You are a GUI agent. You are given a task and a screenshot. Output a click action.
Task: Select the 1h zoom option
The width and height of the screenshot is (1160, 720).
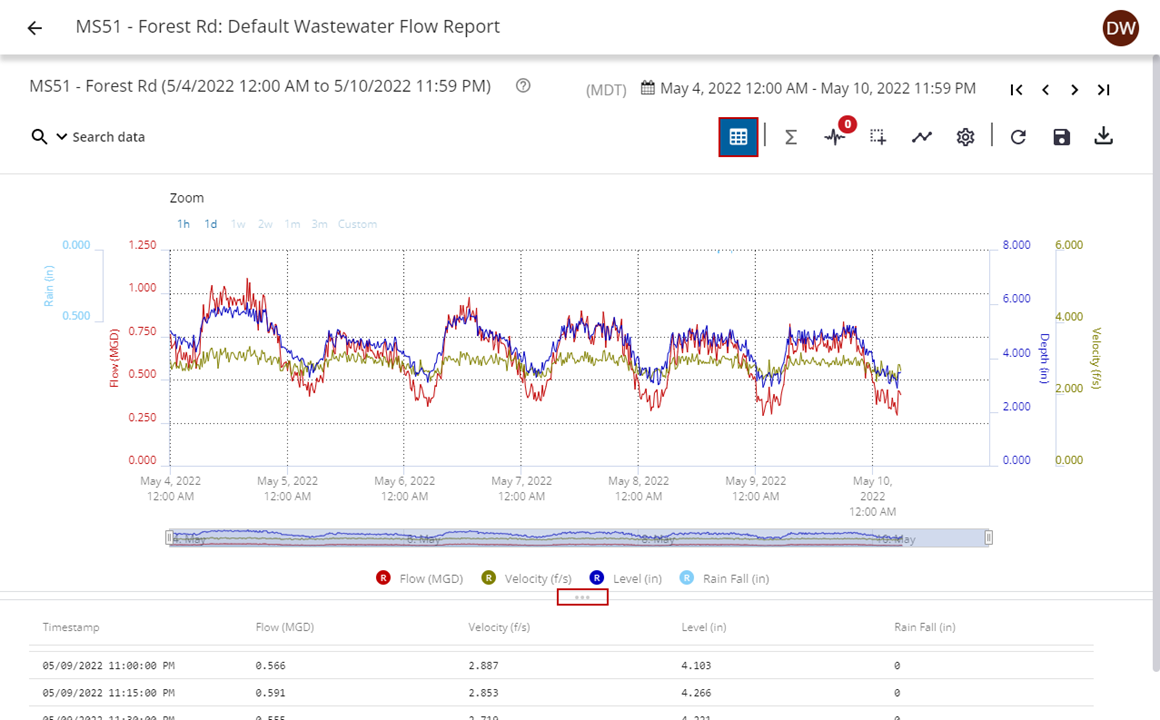(x=183, y=224)
